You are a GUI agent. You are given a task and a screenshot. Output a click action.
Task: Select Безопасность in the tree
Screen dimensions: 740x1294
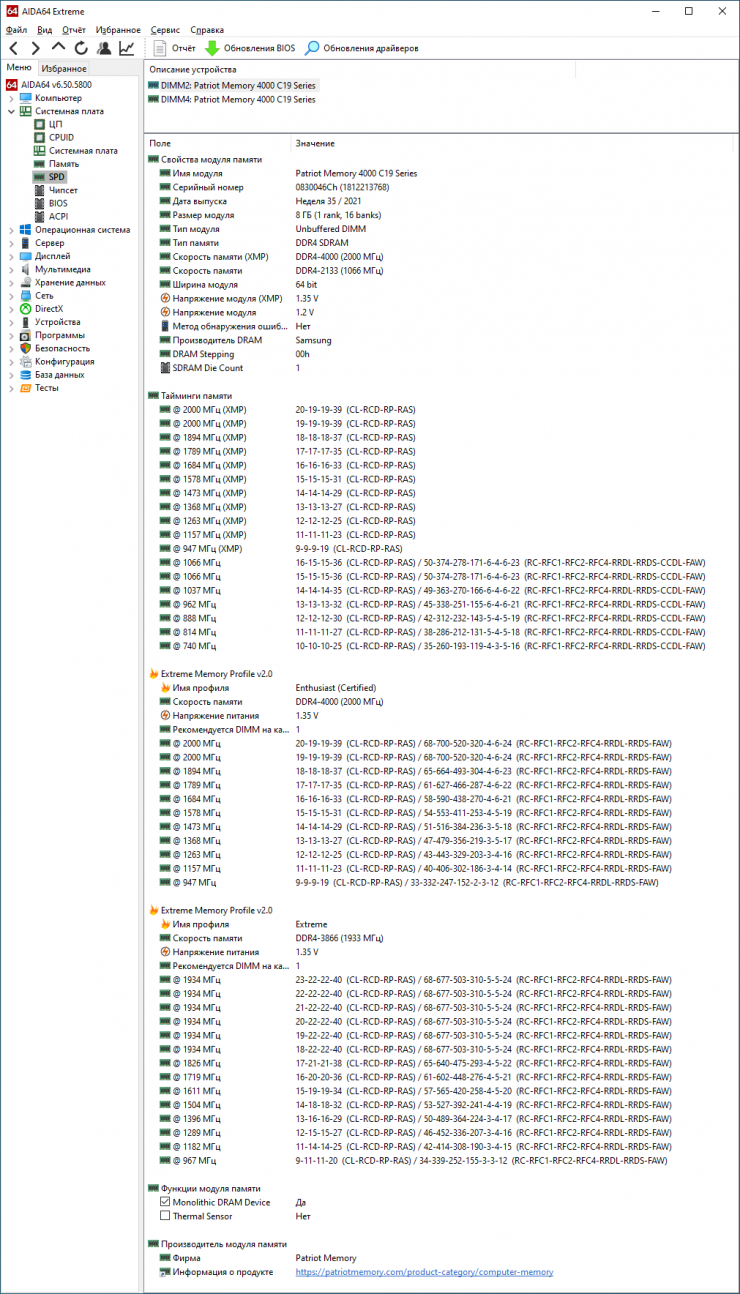click(62, 348)
